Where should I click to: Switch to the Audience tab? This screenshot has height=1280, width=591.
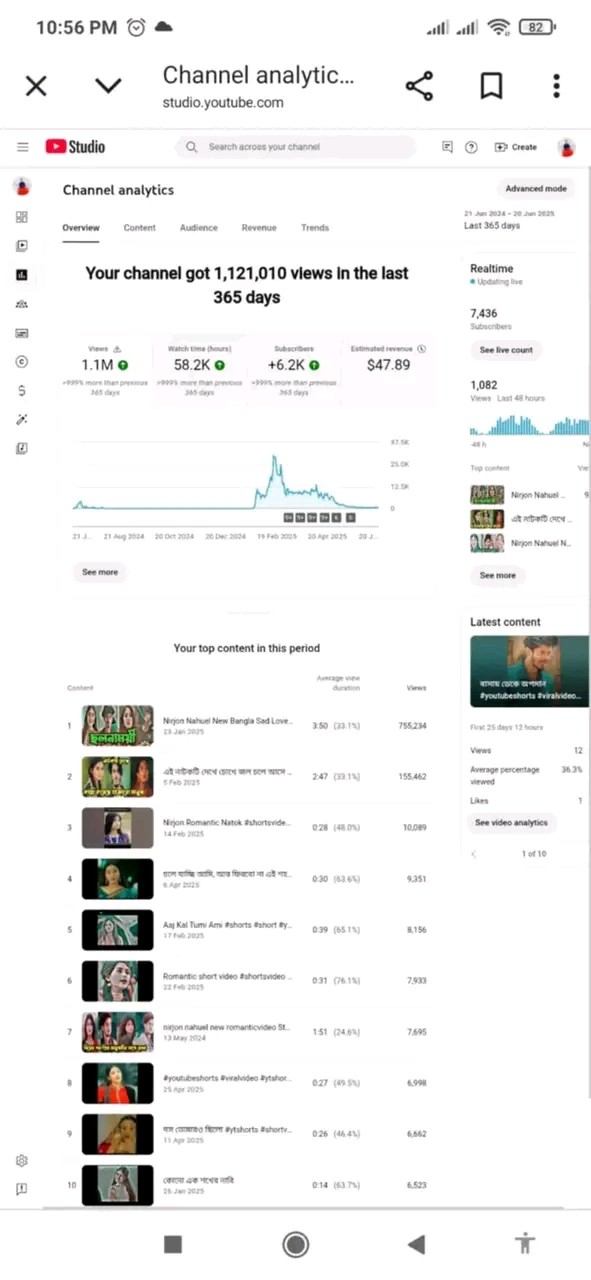[x=198, y=228]
